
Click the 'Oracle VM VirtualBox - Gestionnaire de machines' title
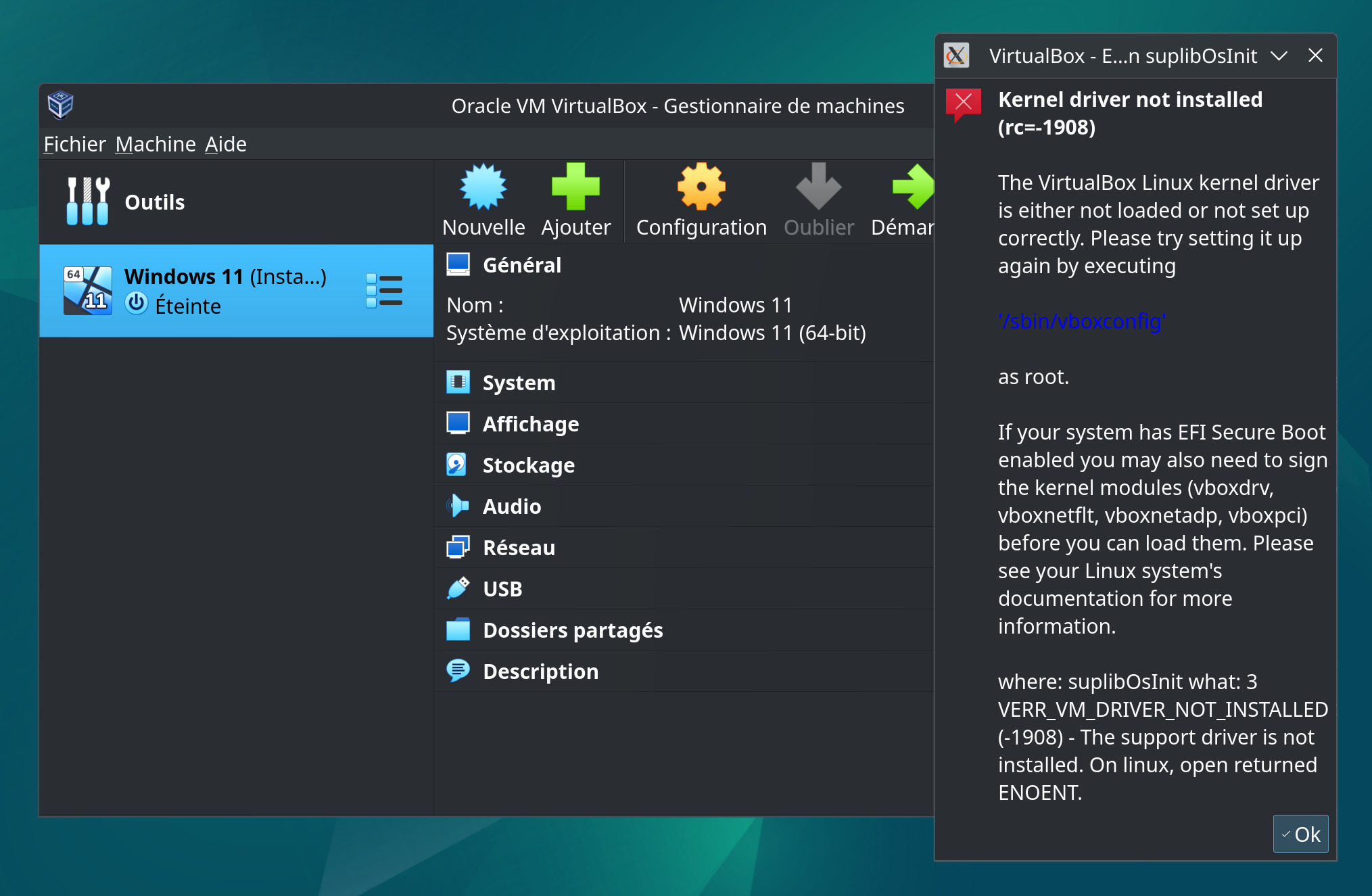point(678,106)
